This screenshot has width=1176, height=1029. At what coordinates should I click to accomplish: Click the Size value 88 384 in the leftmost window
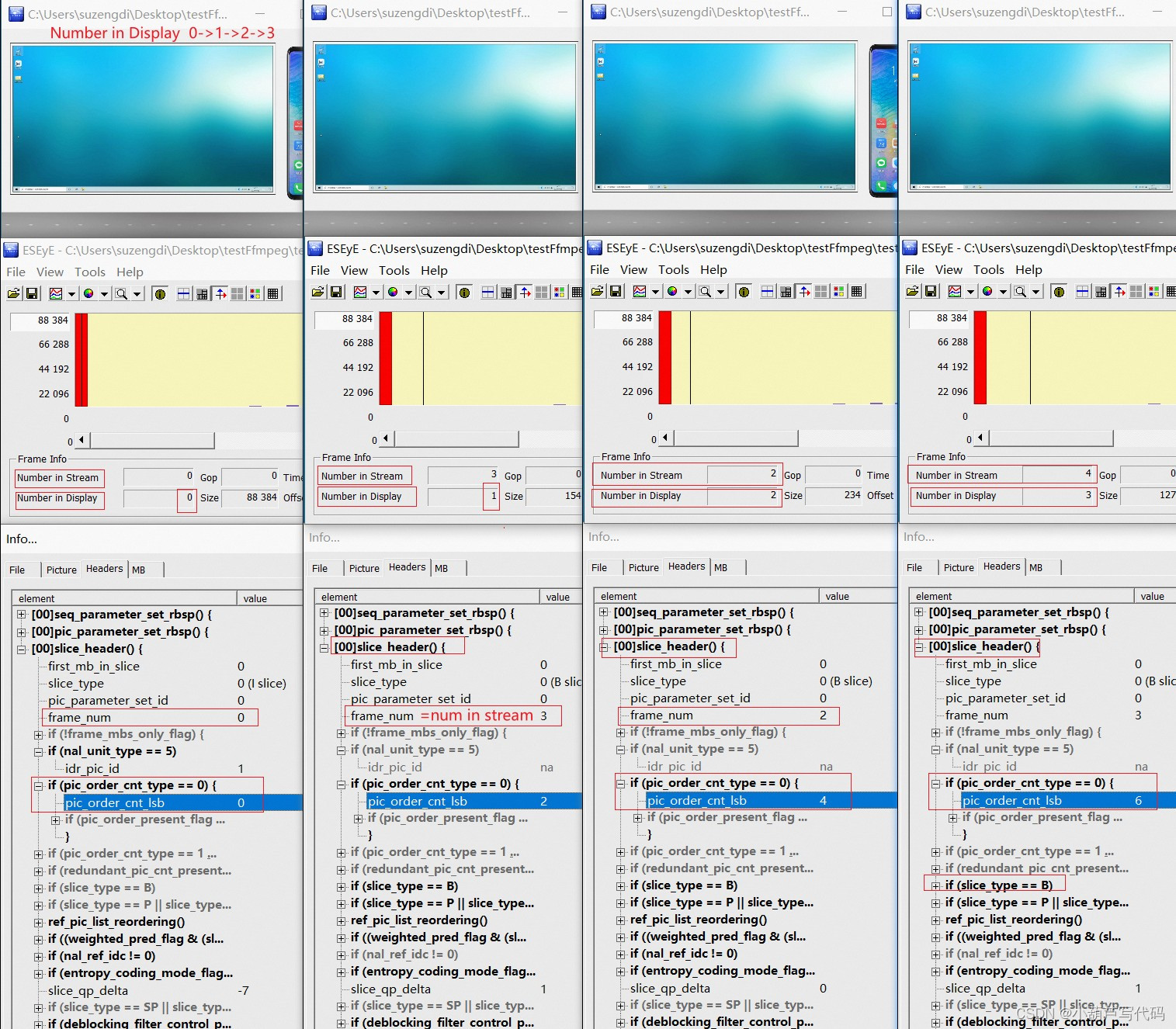point(251,497)
